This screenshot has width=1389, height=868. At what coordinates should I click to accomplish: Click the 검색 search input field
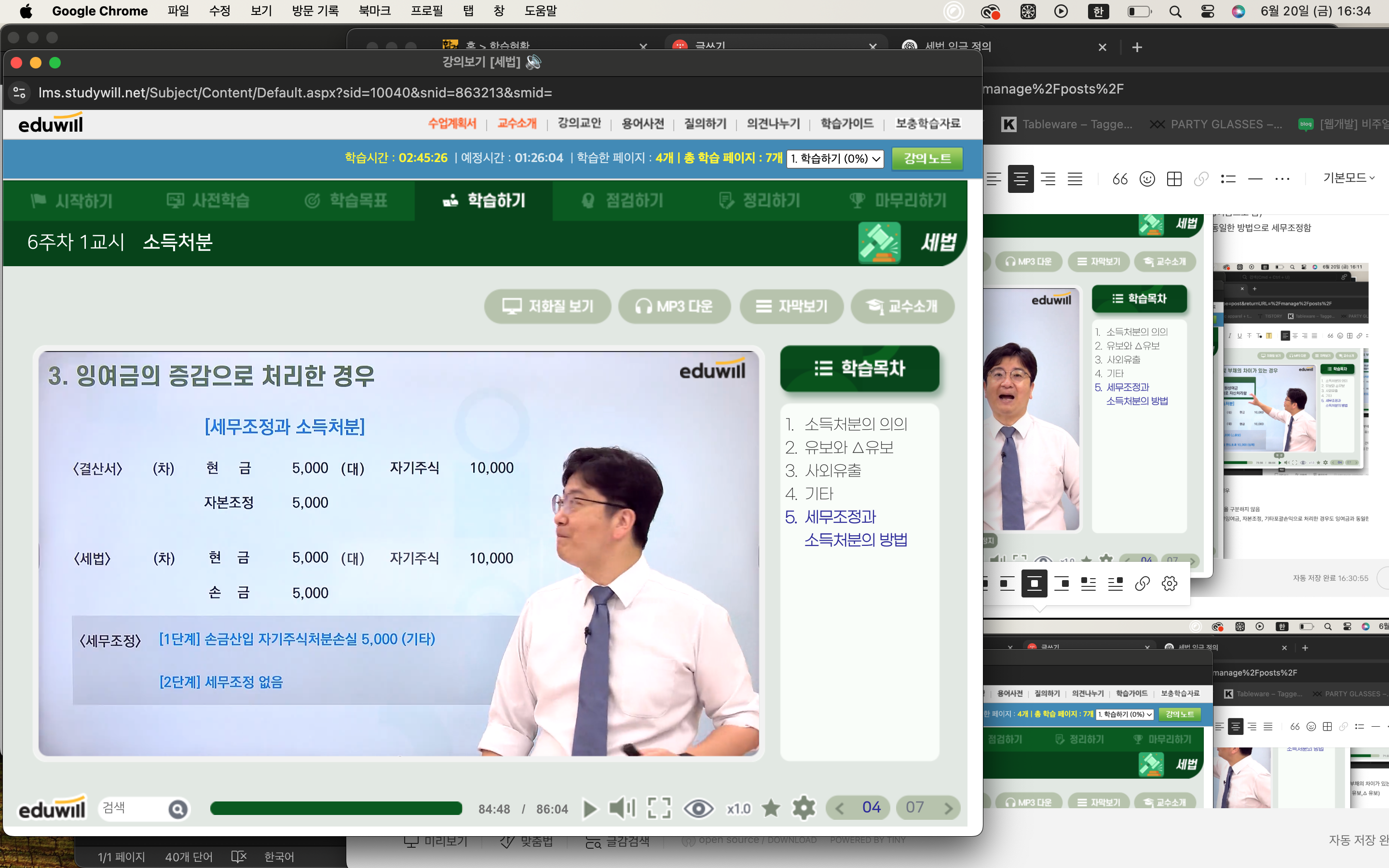click(x=132, y=808)
